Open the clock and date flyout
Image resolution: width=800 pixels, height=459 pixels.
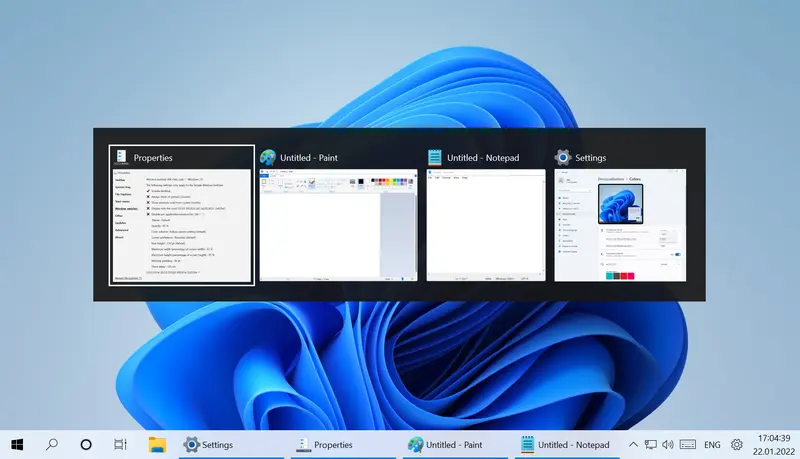point(772,444)
